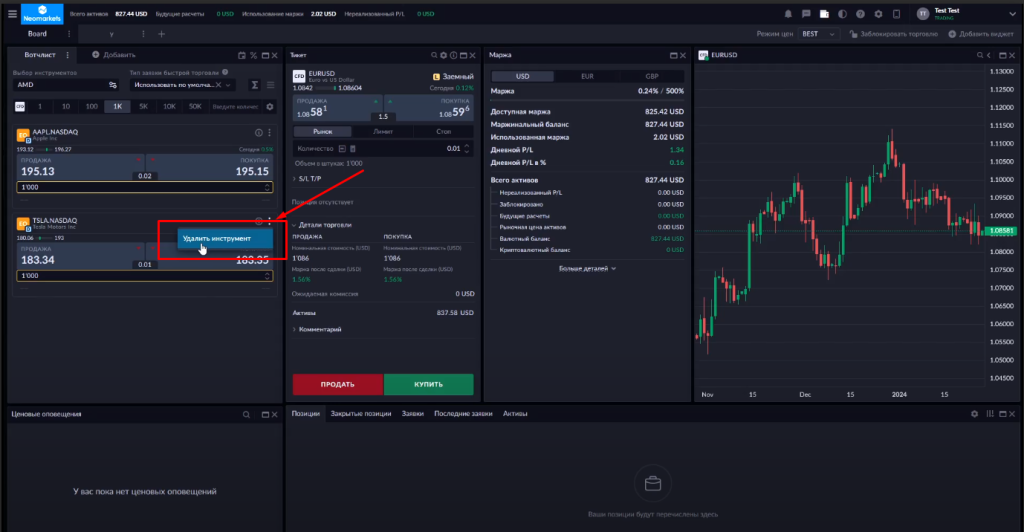
Task: Adjust Ticket quantity stepper arrows
Action: click(x=466, y=149)
